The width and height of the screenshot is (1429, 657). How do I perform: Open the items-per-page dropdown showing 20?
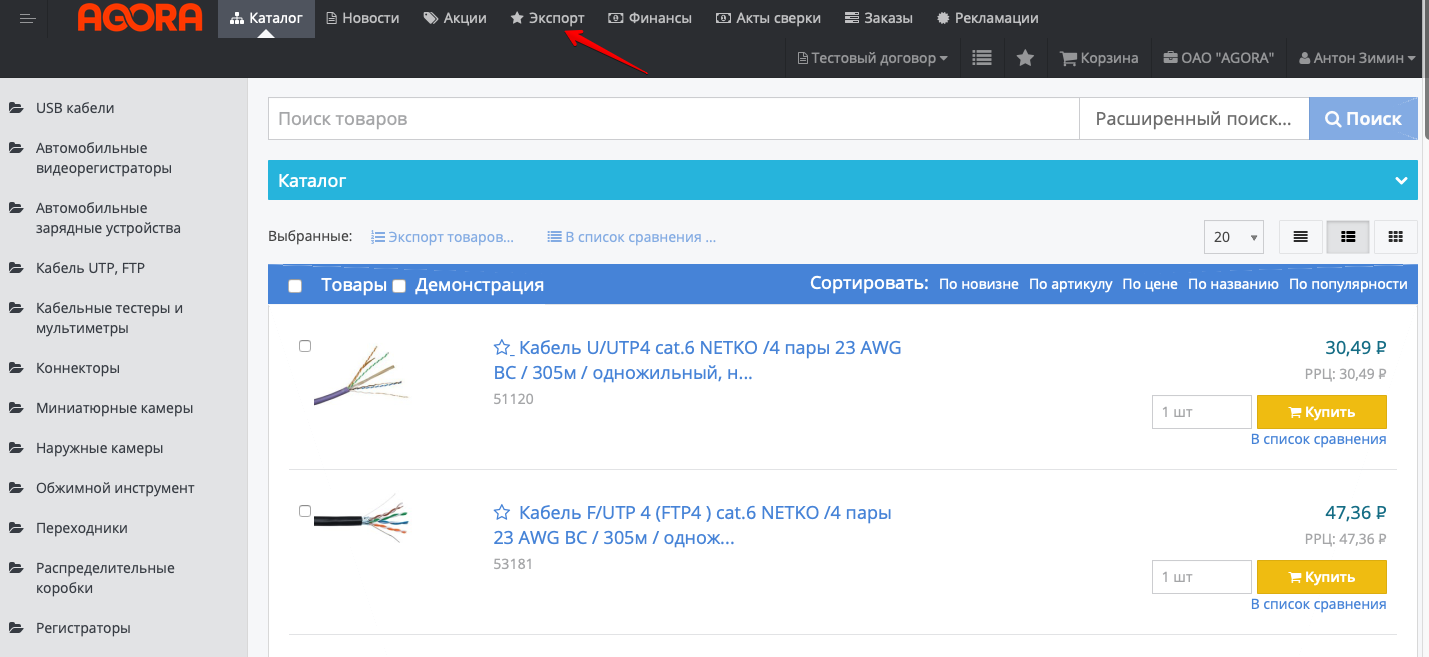(x=1234, y=237)
